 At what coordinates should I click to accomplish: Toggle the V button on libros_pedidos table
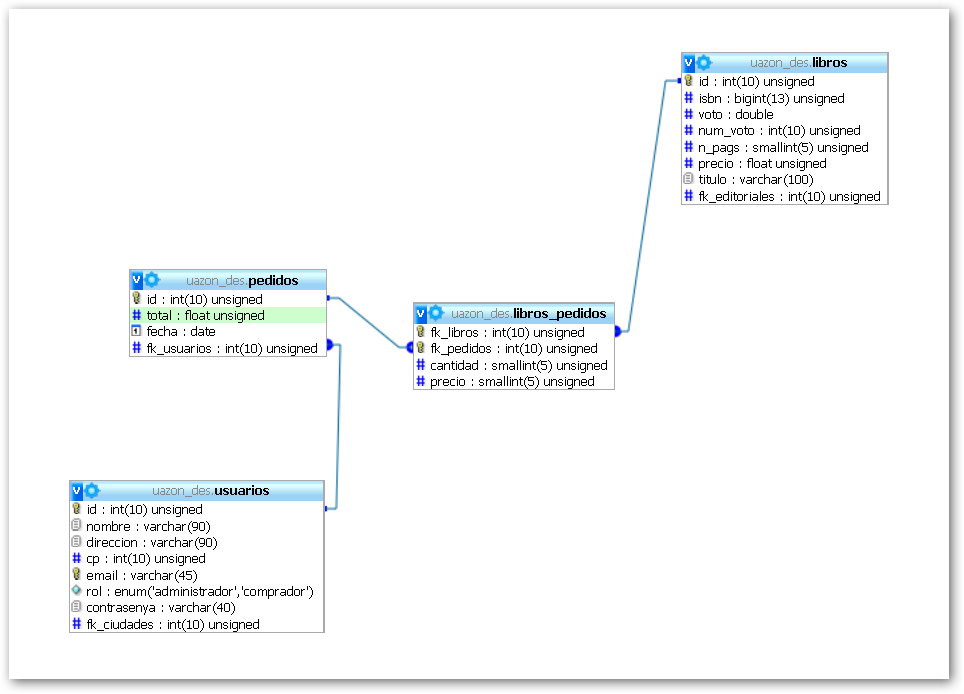coord(421,313)
